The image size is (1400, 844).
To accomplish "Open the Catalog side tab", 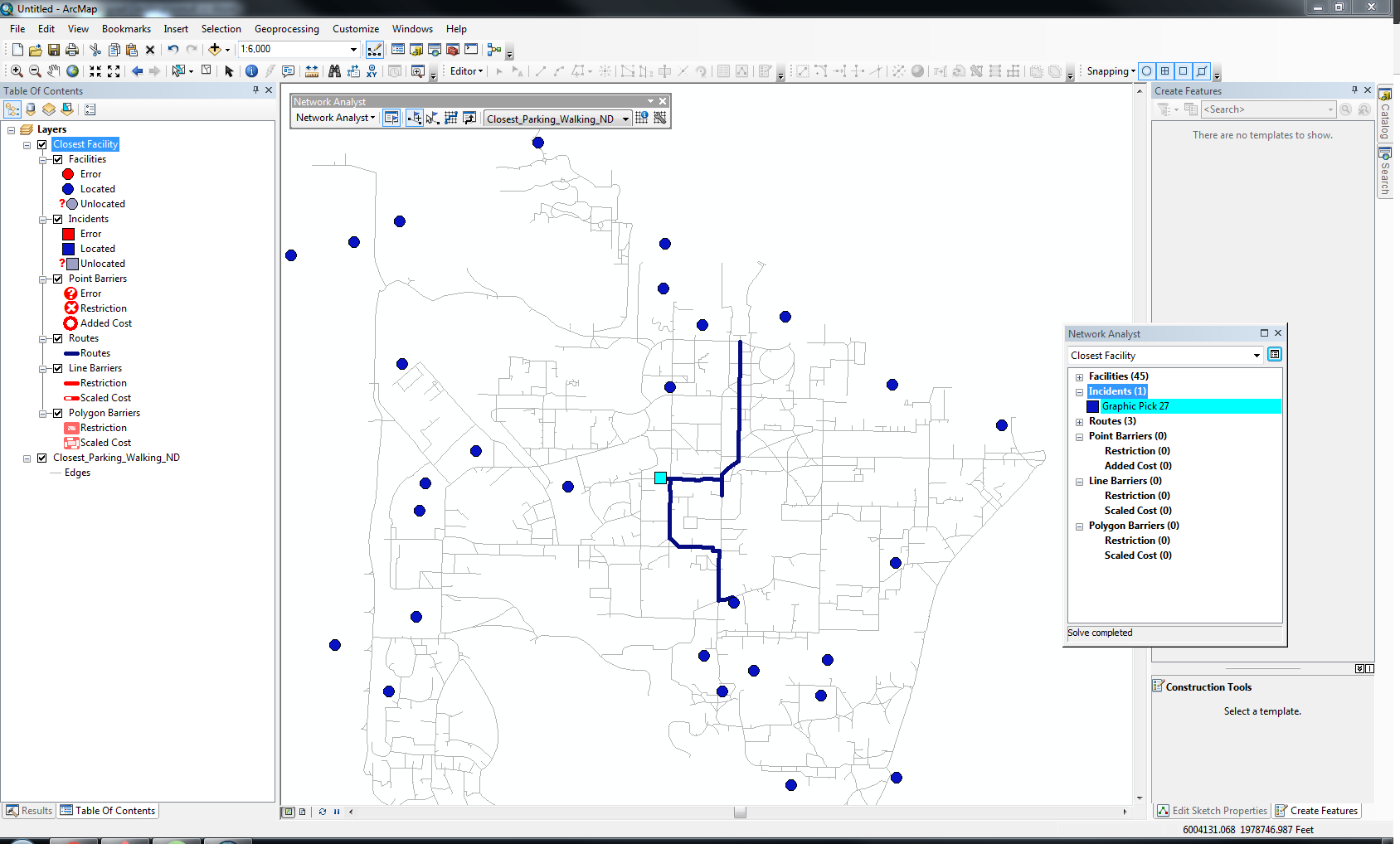I will coord(1385,114).
